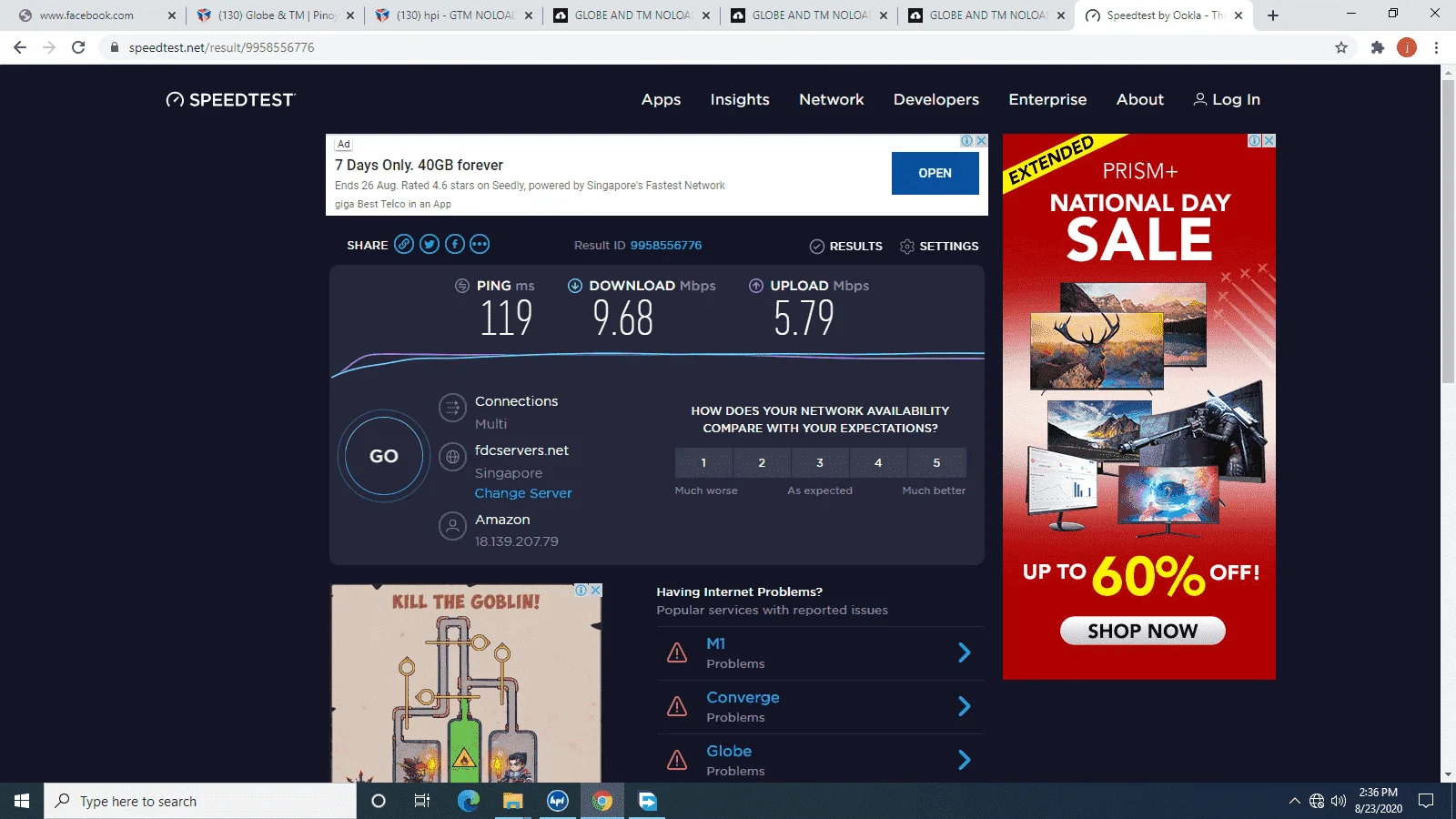Share result on Facebook icon

[x=455, y=244]
